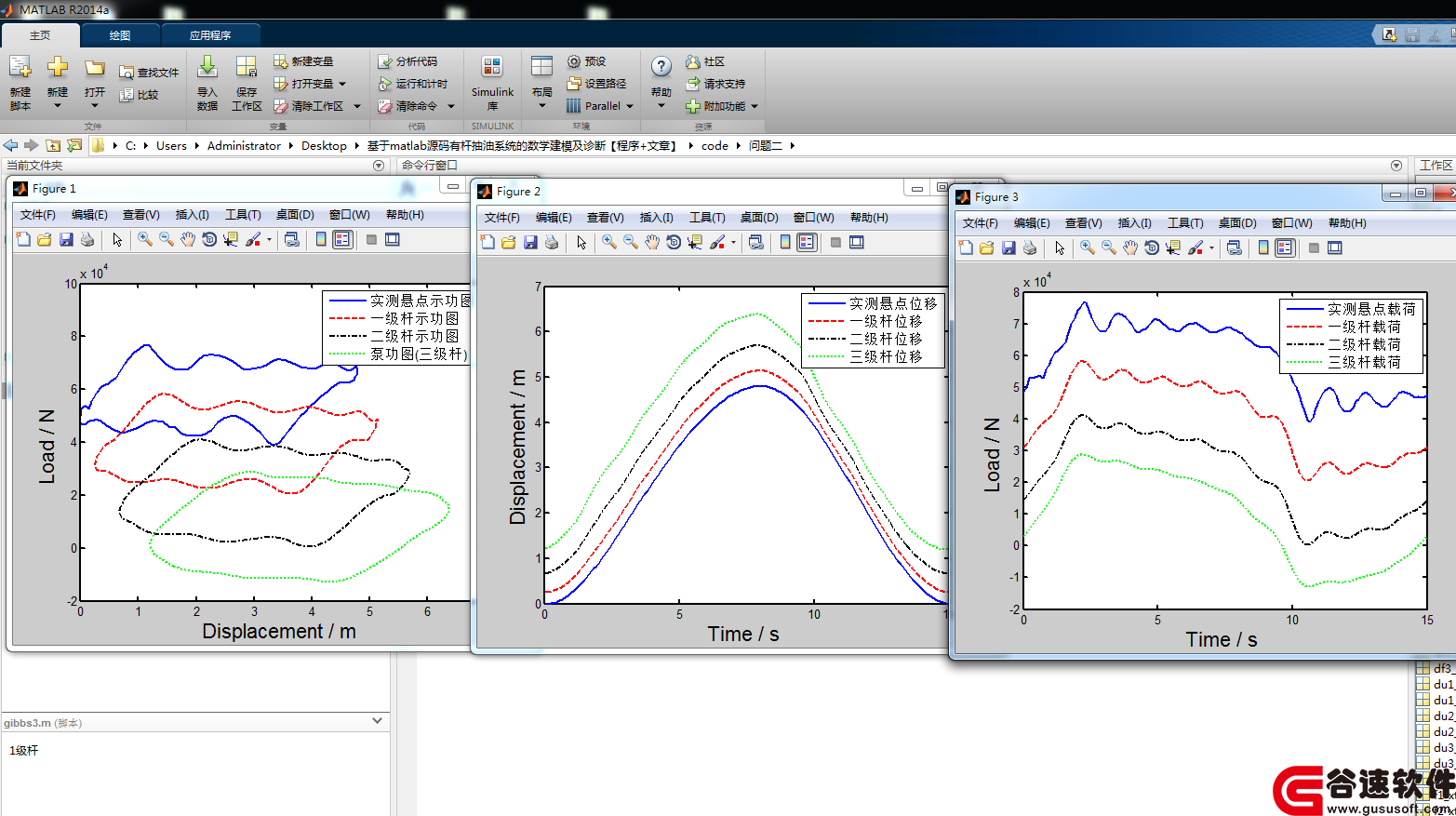Viewport: 1456px width, 816px height.
Task: Click 设置路径 (Set Path)
Action: click(x=596, y=84)
